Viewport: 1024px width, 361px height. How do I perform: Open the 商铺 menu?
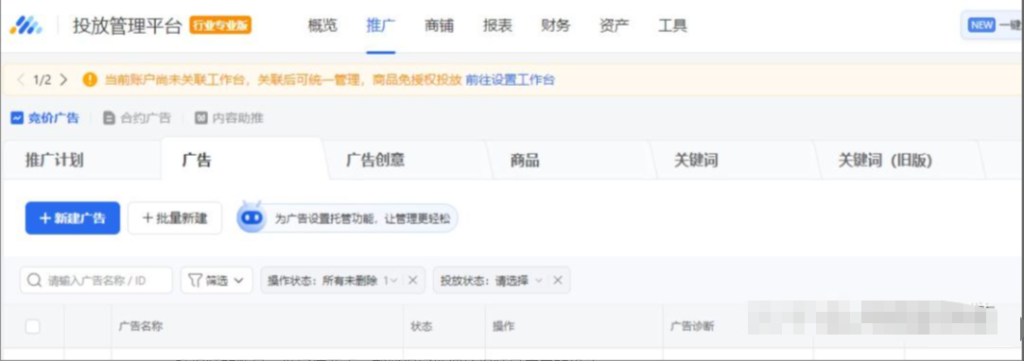[x=439, y=25]
